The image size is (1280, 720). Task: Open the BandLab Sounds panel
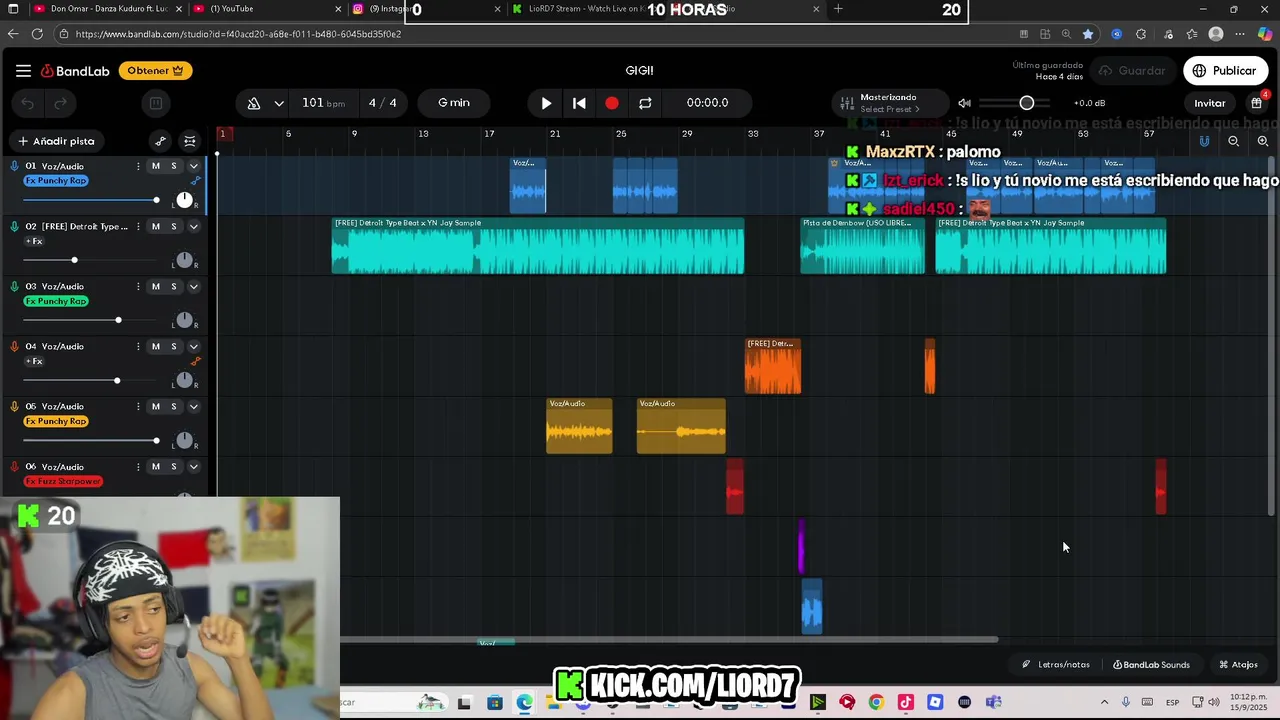(1151, 664)
